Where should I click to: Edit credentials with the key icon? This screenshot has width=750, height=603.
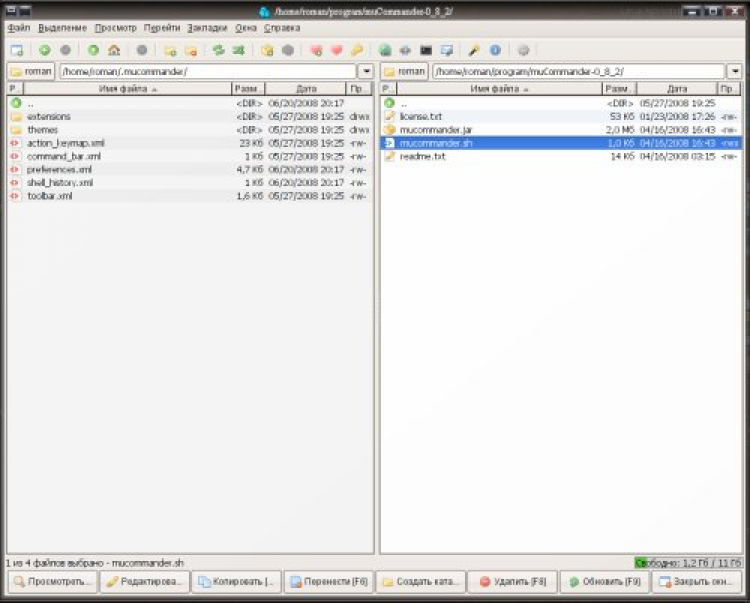coord(357,50)
